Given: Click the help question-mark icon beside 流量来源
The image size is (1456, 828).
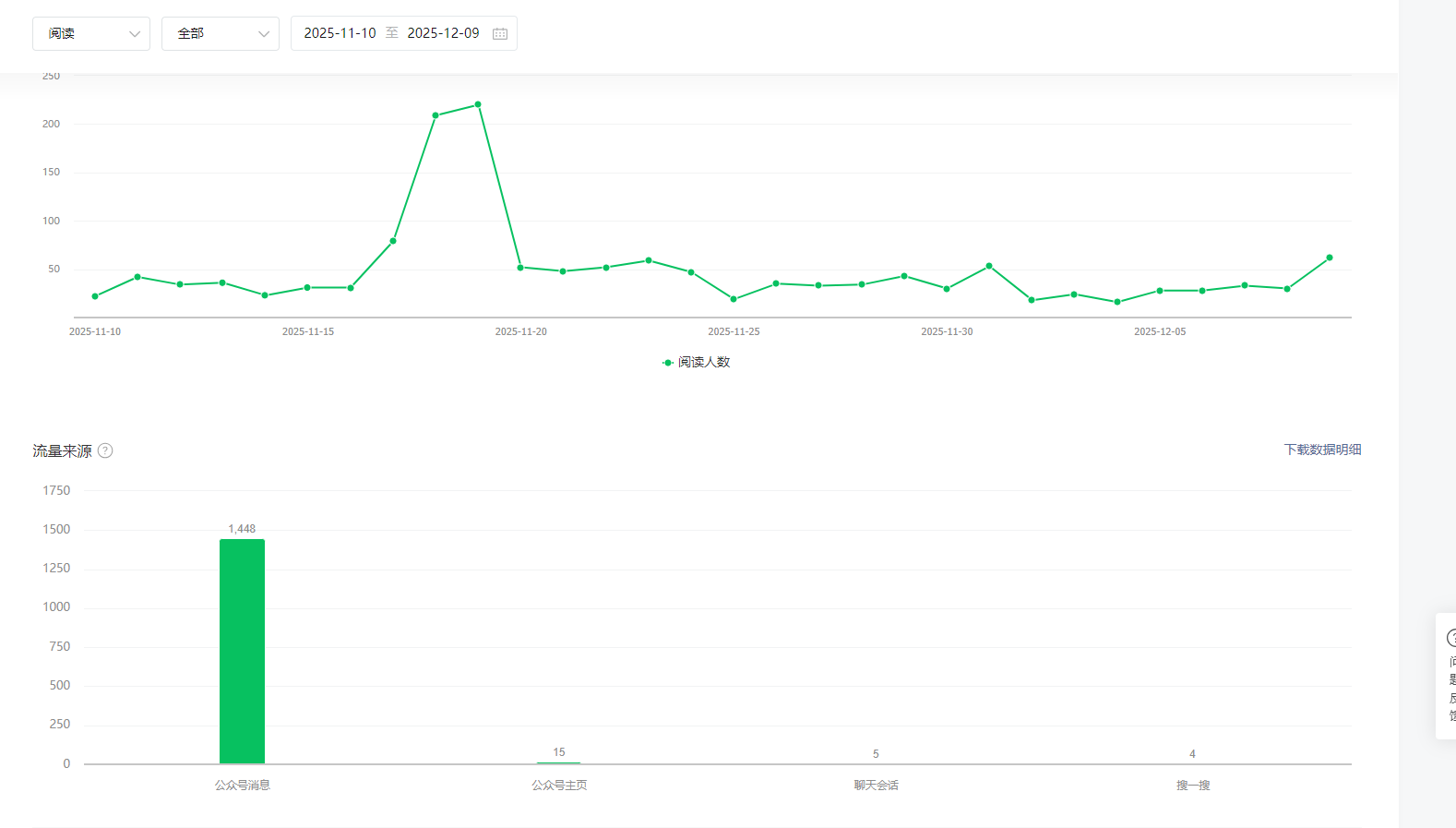Looking at the screenshot, I should click(105, 450).
